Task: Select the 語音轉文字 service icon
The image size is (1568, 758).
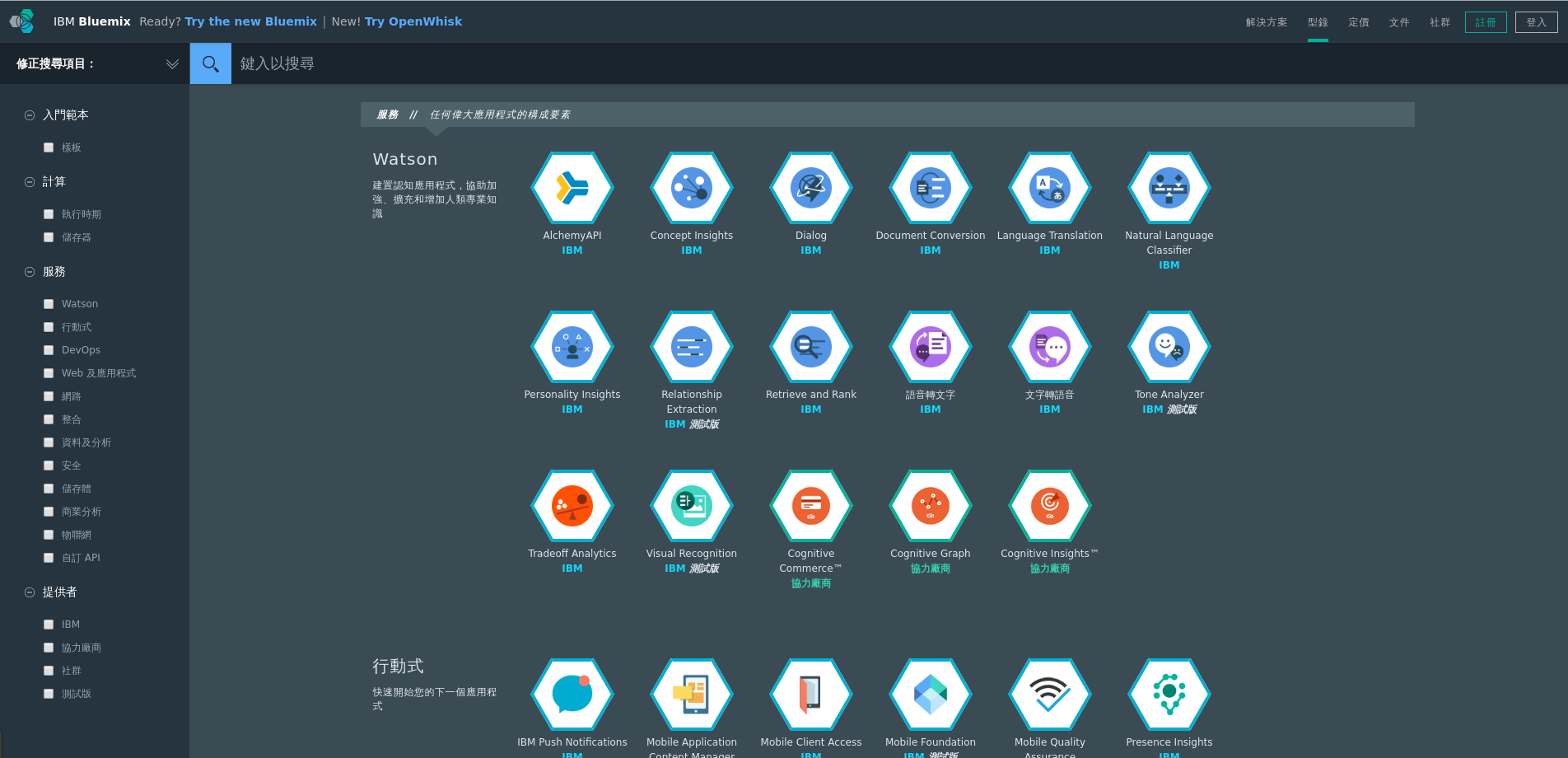Action: point(931,347)
